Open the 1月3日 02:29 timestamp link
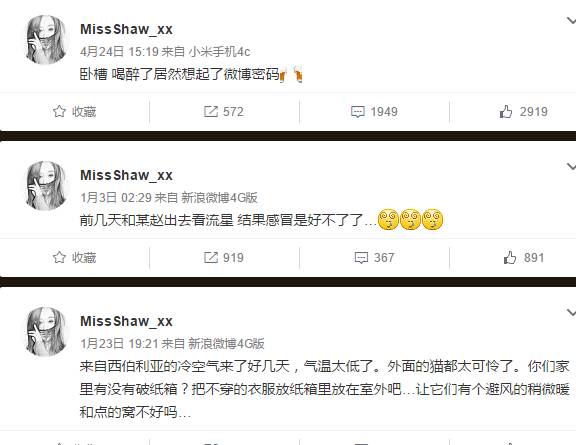576x445 pixels. [x=116, y=198]
